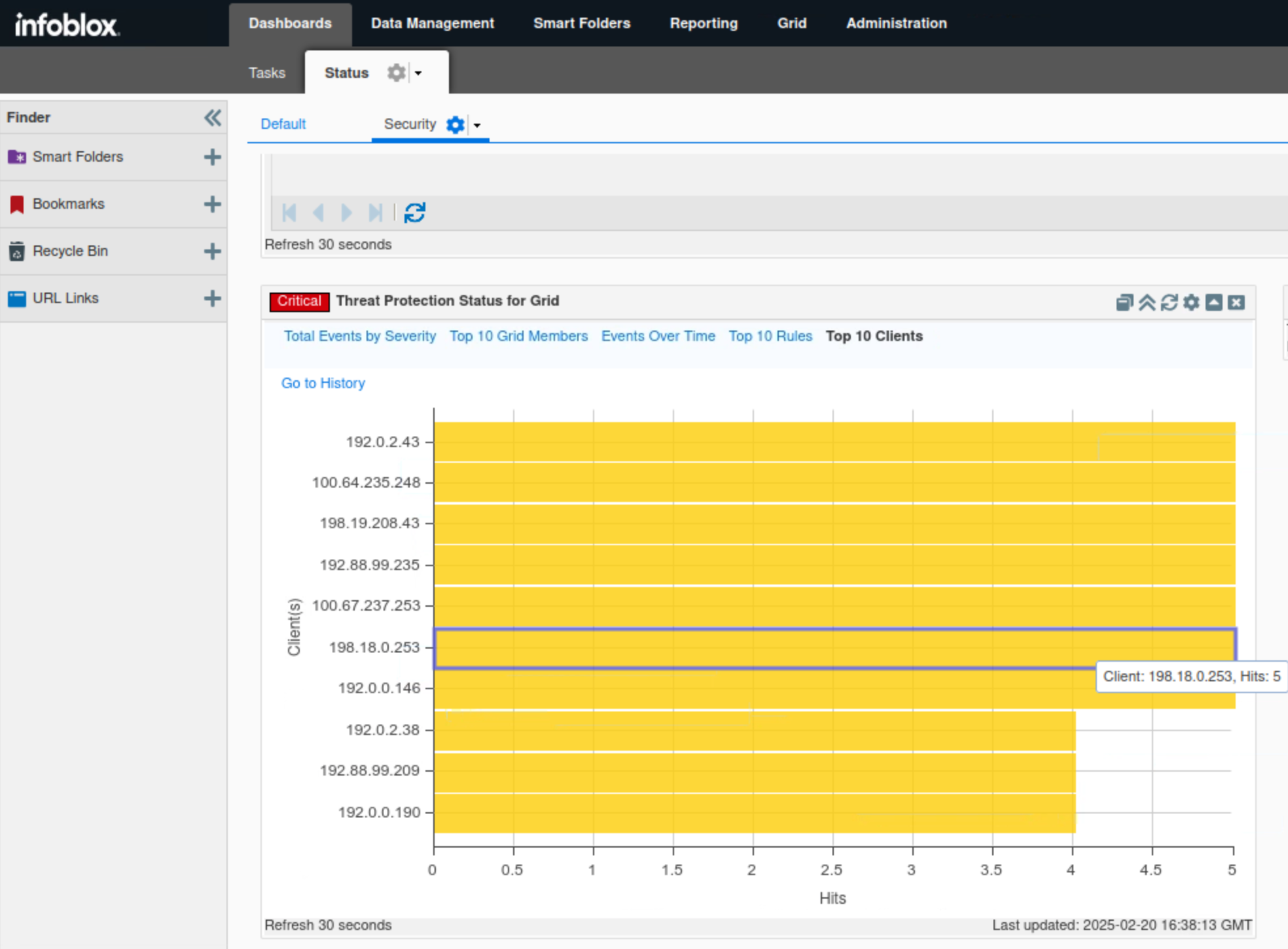
Task: Minimize Threat Protection widget with up-triangle button
Action: [1213, 302]
